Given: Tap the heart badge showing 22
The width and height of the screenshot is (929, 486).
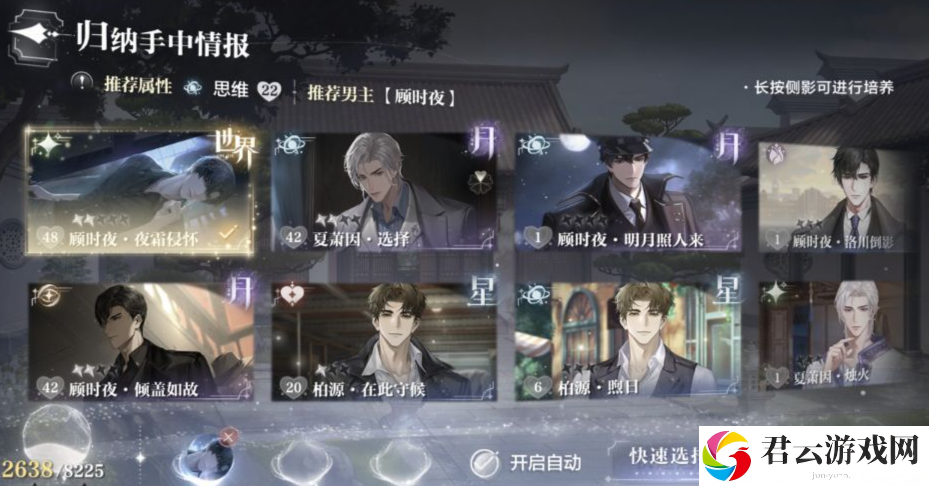Looking at the screenshot, I should tap(270, 91).
